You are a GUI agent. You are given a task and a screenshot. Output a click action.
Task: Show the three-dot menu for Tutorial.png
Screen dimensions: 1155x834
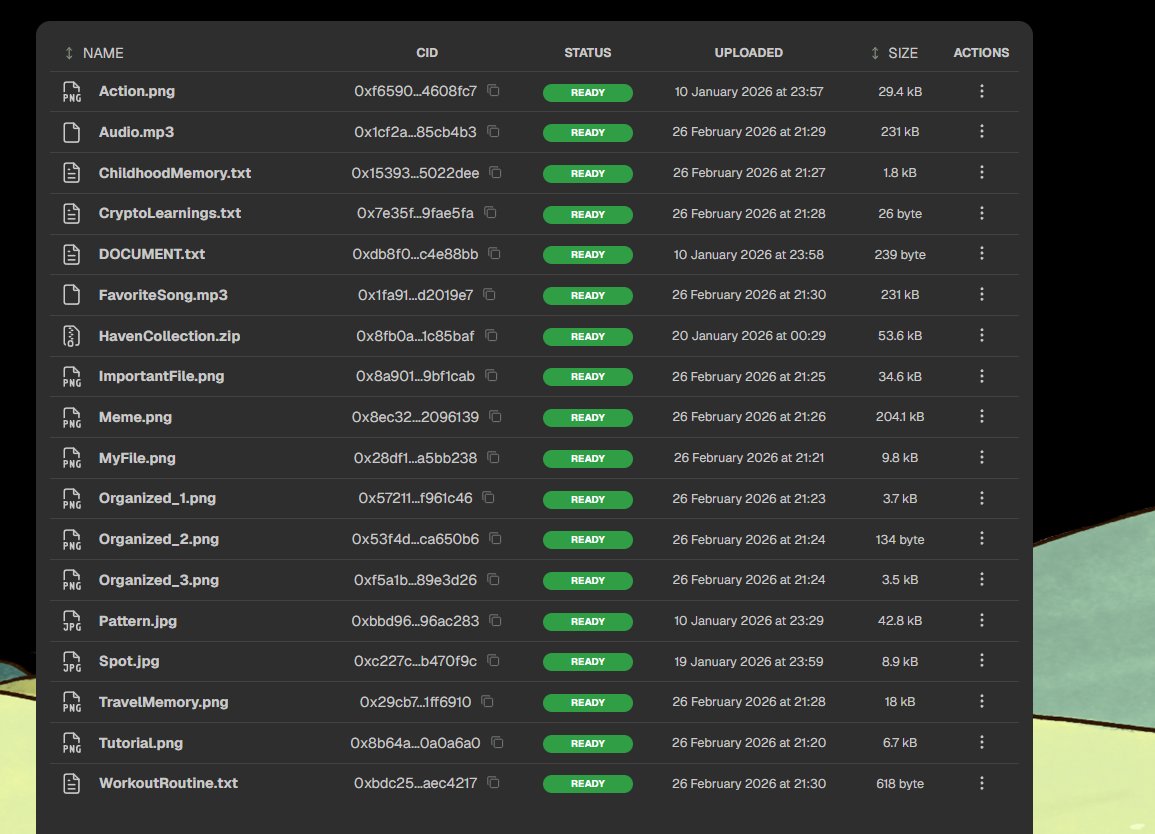[981, 743]
